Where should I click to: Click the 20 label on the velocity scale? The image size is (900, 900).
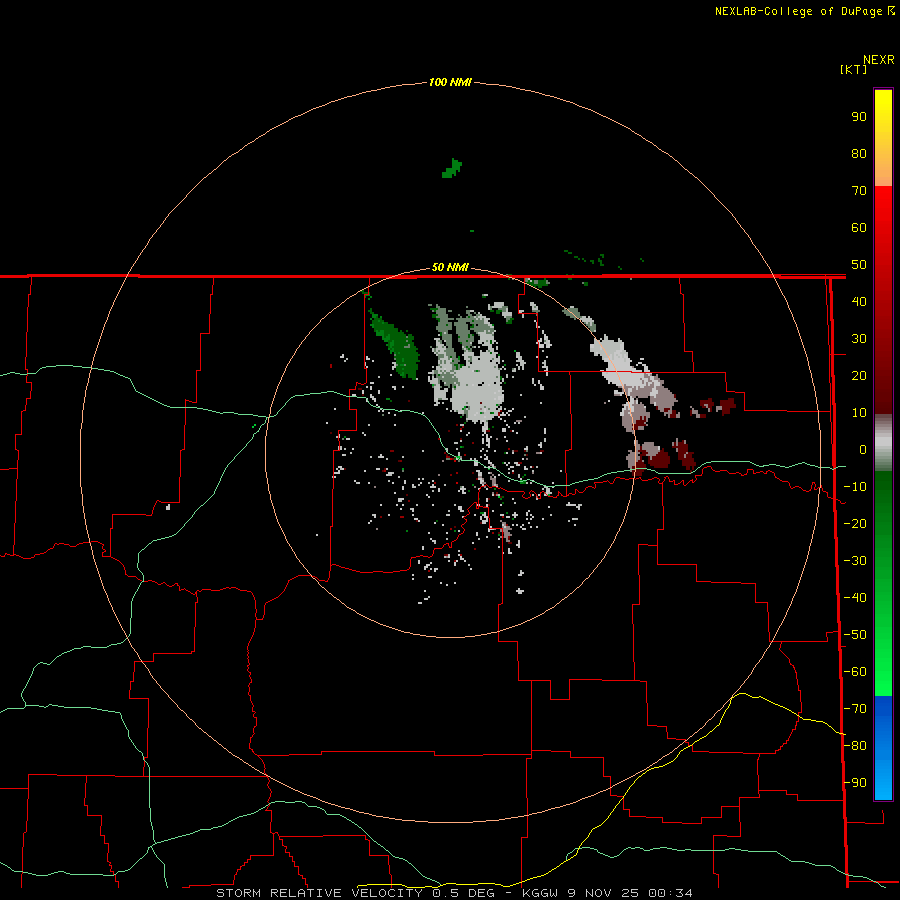pos(859,375)
